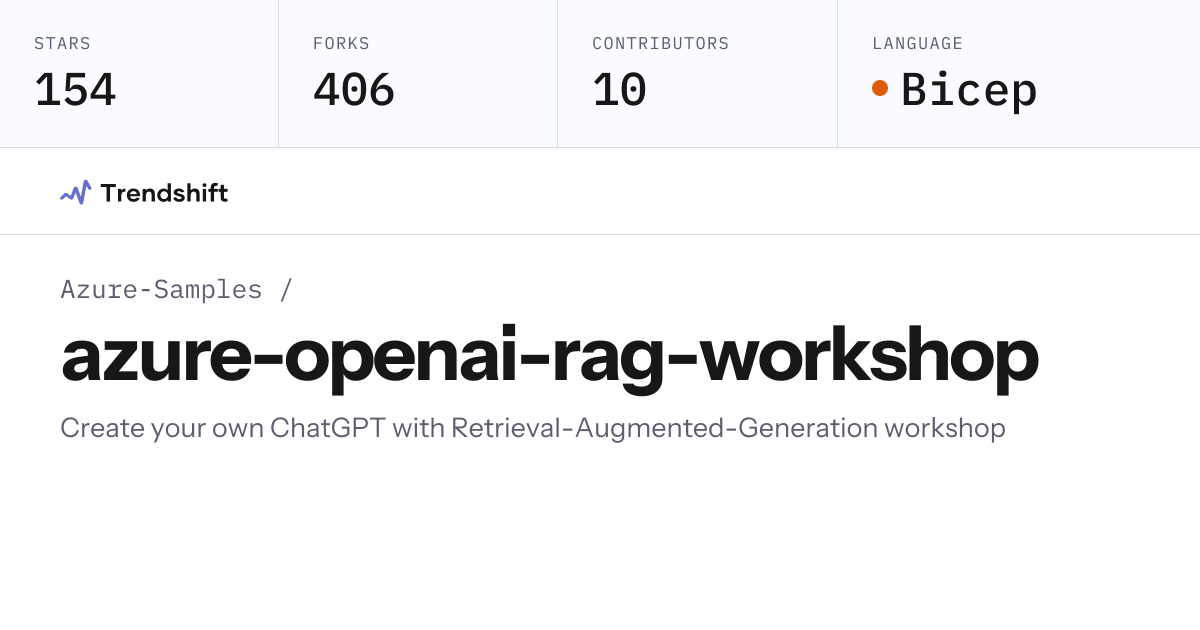Image resolution: width=1200 pixels, height=630 pixels.
Task: Click the Trendshift brand name text
Action: pyautogui.click(x=164, y=193)
